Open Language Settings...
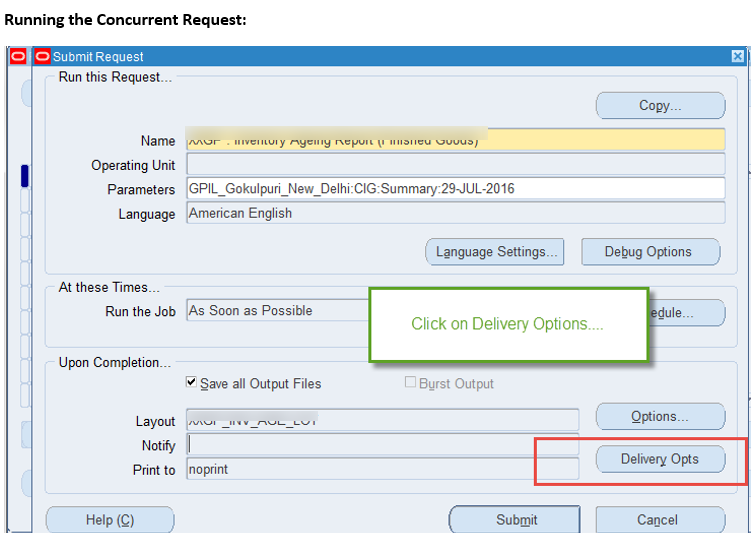751x533 pixels. [x=495, y=252]
